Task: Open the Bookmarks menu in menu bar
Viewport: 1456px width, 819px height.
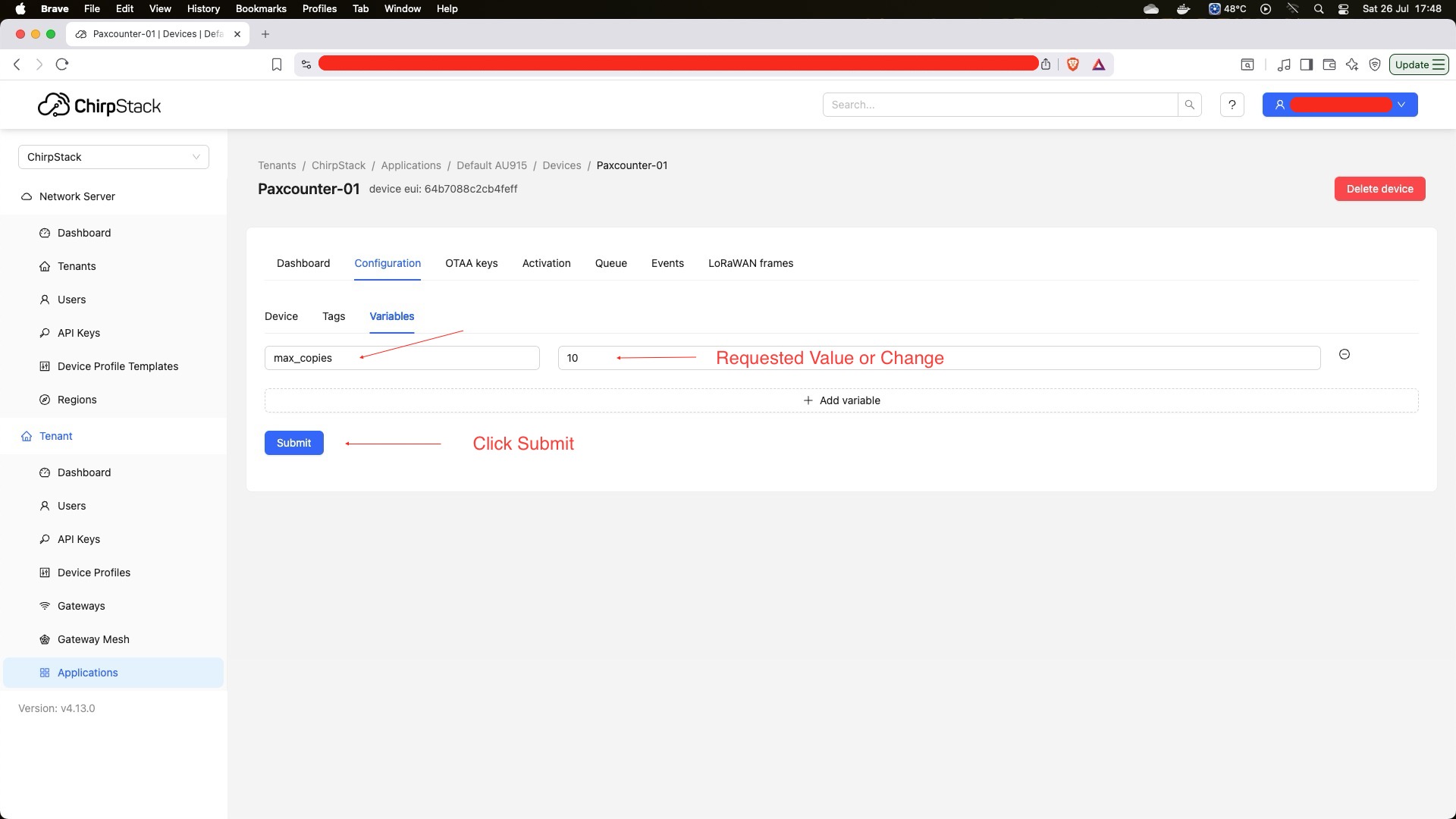Action: (x=260, y=8)
